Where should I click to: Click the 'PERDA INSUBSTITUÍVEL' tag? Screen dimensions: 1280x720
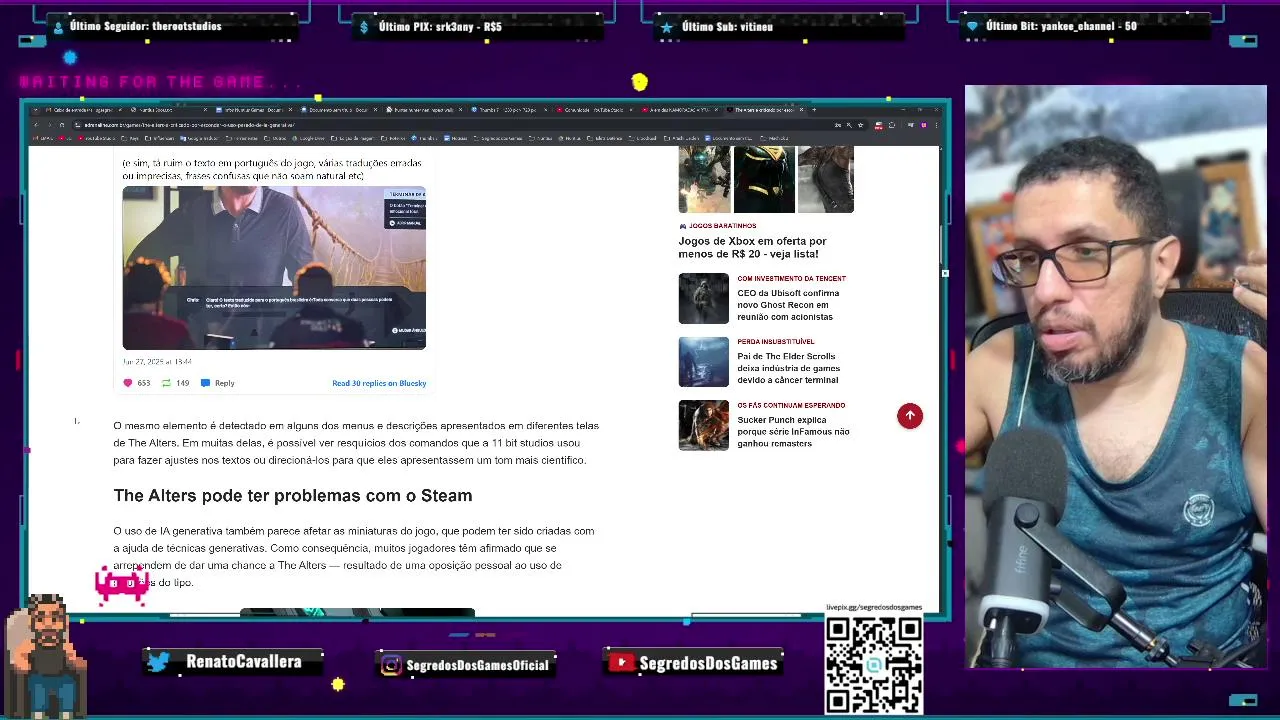pyautogui.click(x=775, y=342)
